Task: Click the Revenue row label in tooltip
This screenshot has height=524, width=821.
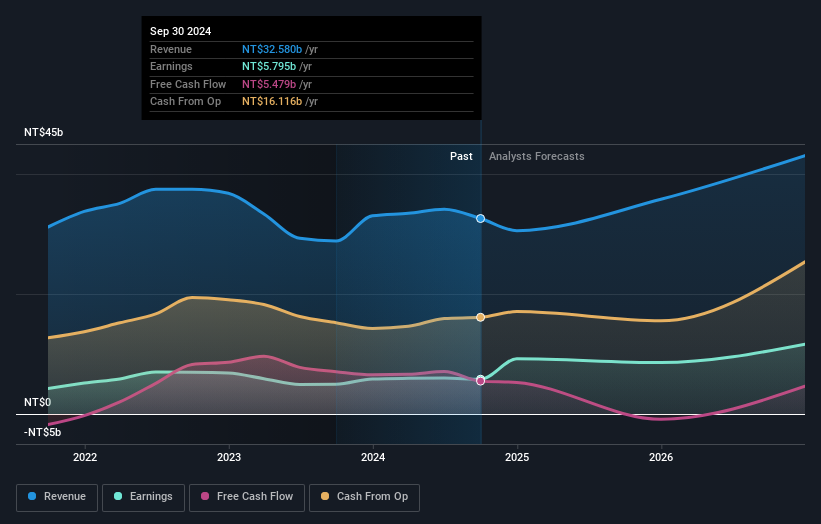Action: 171,49
